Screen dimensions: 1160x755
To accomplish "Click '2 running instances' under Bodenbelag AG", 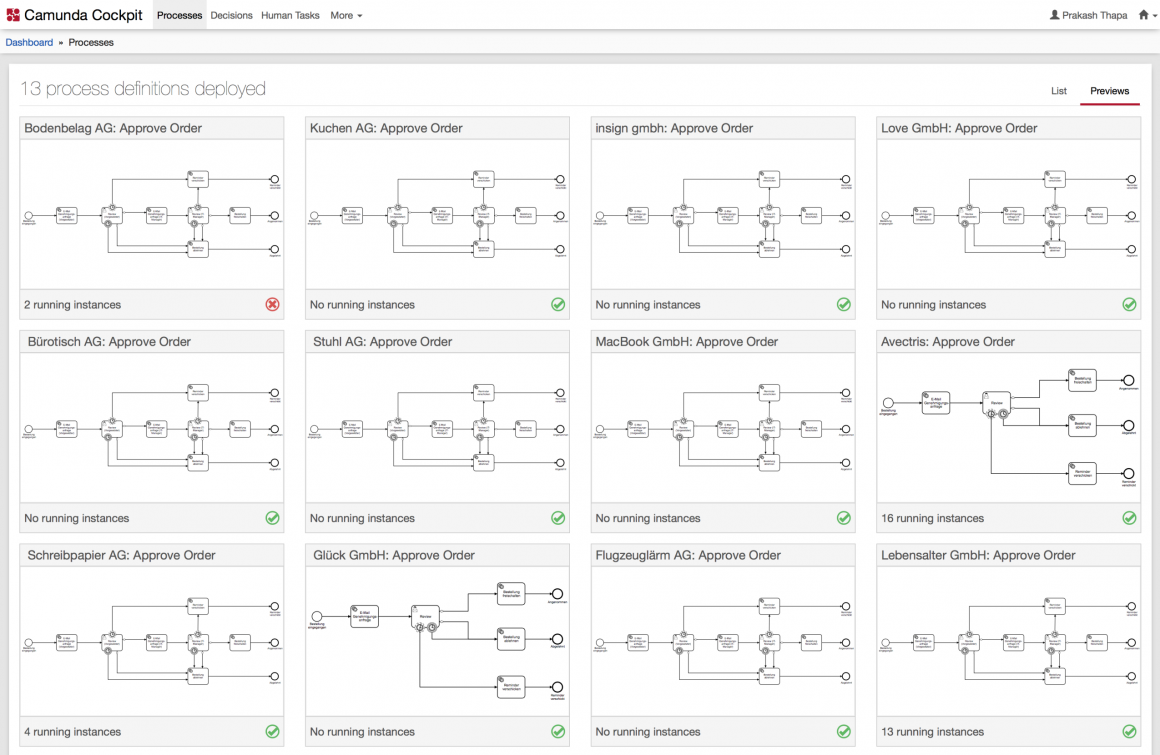I will click(72, 305).
